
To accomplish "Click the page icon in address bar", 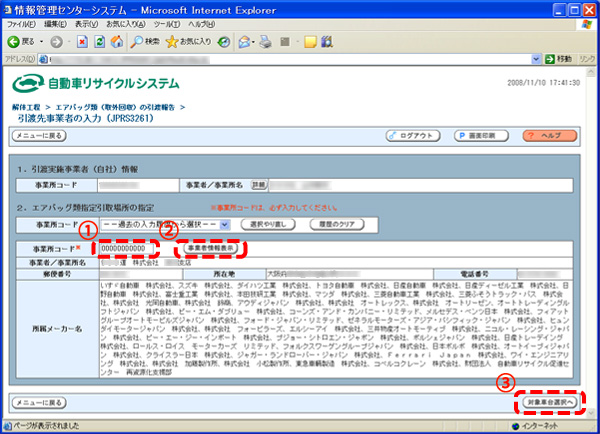I will click(44, 59).
